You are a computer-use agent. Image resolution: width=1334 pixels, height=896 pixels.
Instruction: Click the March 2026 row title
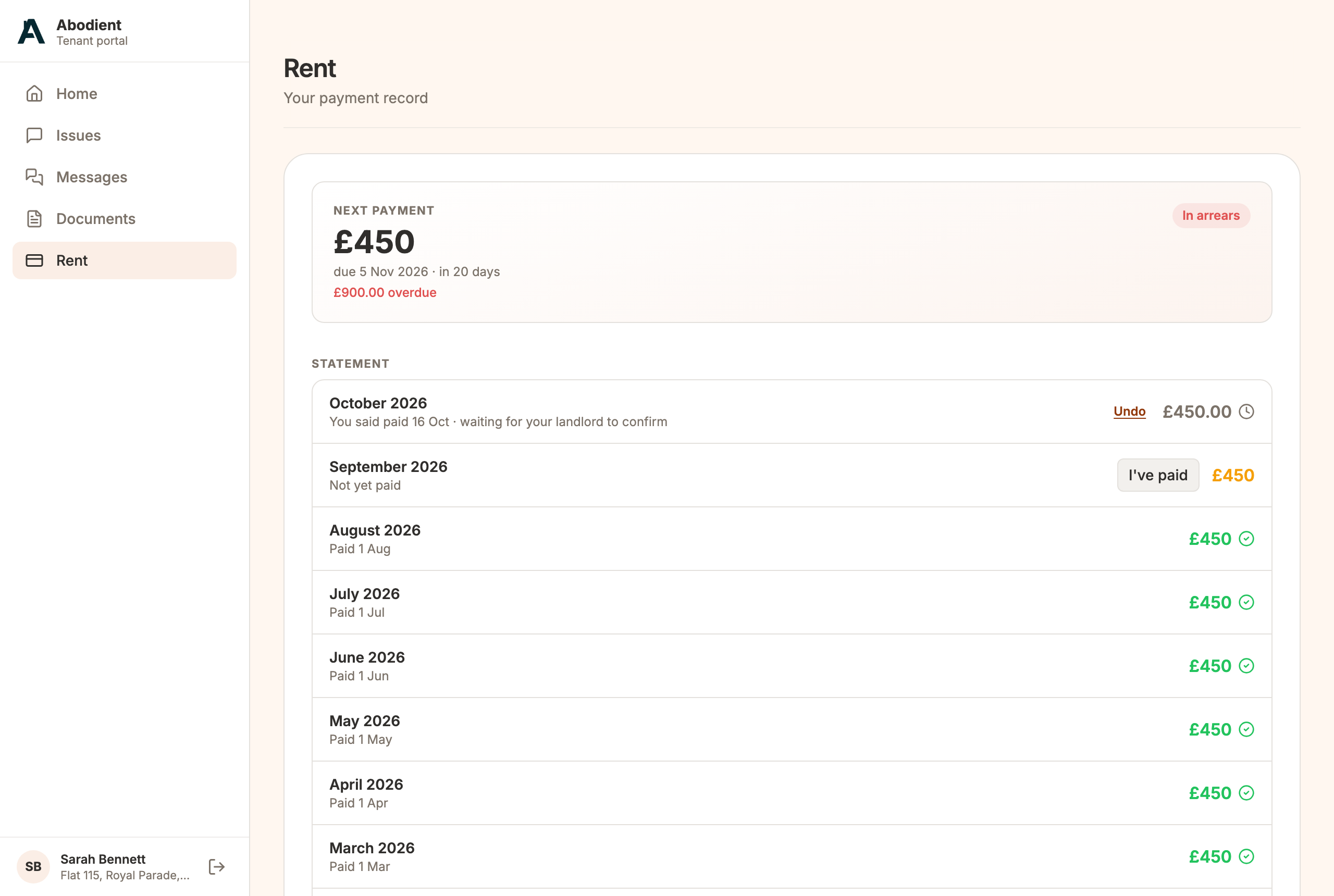pyautogui.click(x=372, y=848)
